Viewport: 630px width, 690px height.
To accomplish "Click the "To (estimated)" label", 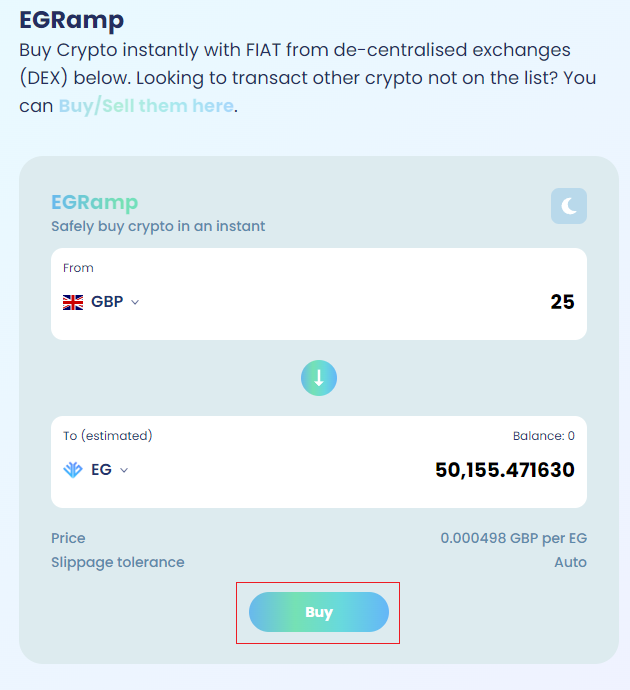I will click(107, 436).
